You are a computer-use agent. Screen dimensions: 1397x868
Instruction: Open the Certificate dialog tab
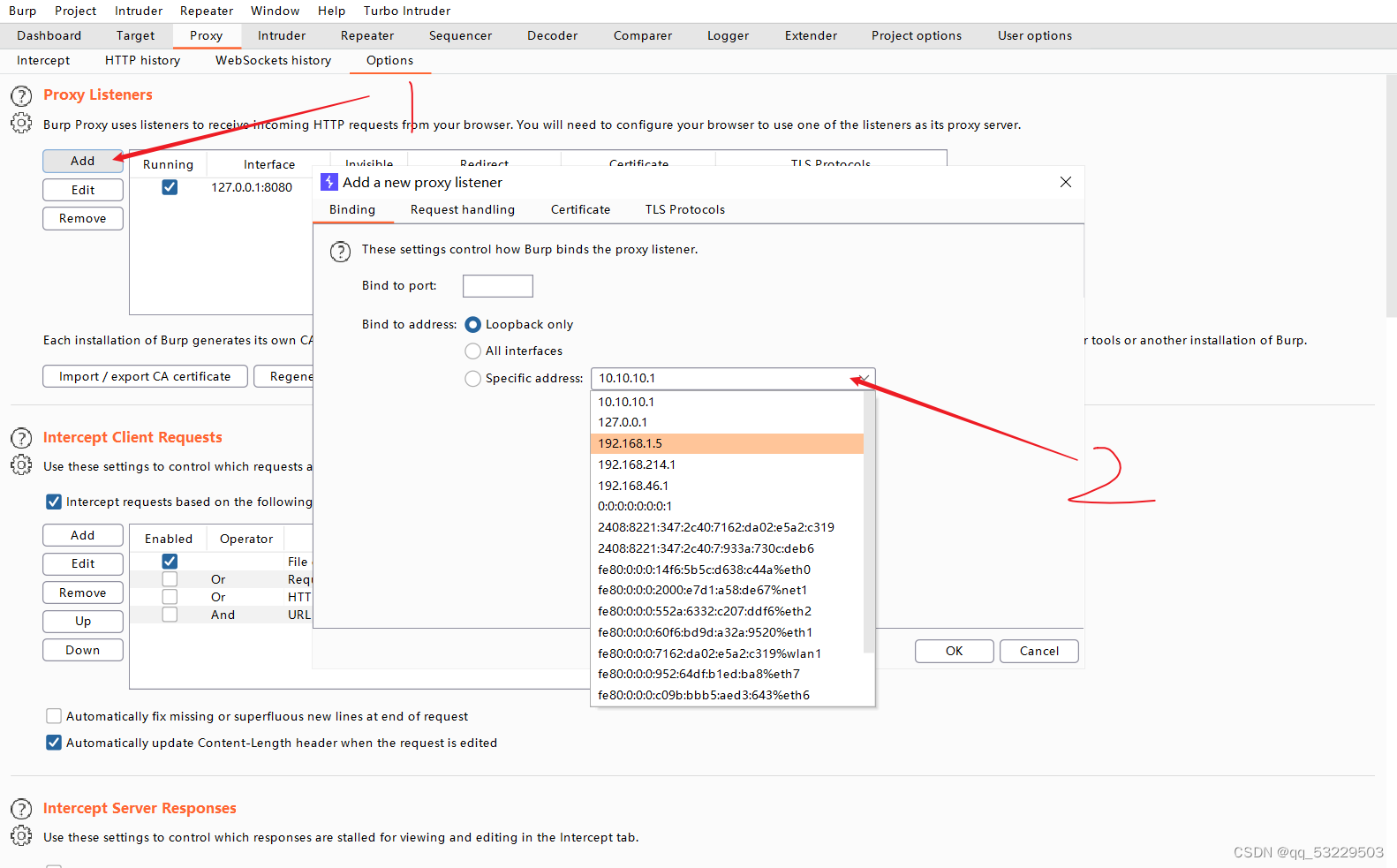[580, 209]
